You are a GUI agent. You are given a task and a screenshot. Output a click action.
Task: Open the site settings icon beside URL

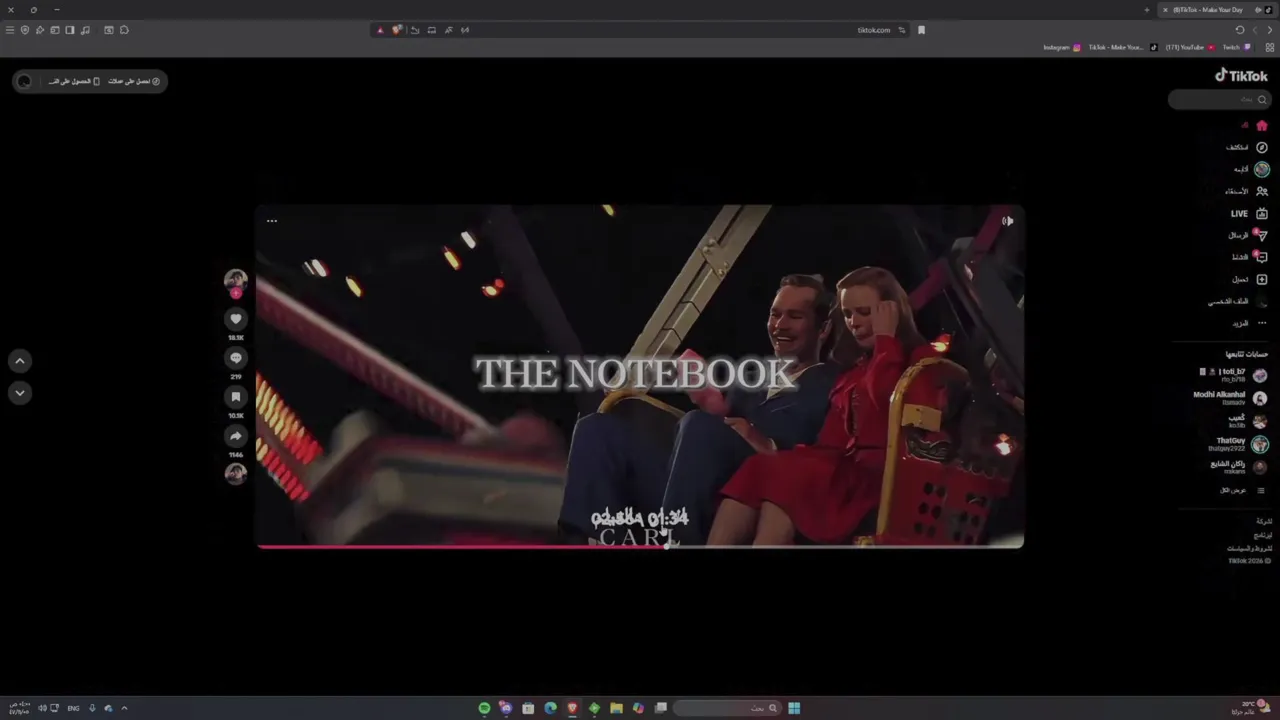tap(901, 30)
